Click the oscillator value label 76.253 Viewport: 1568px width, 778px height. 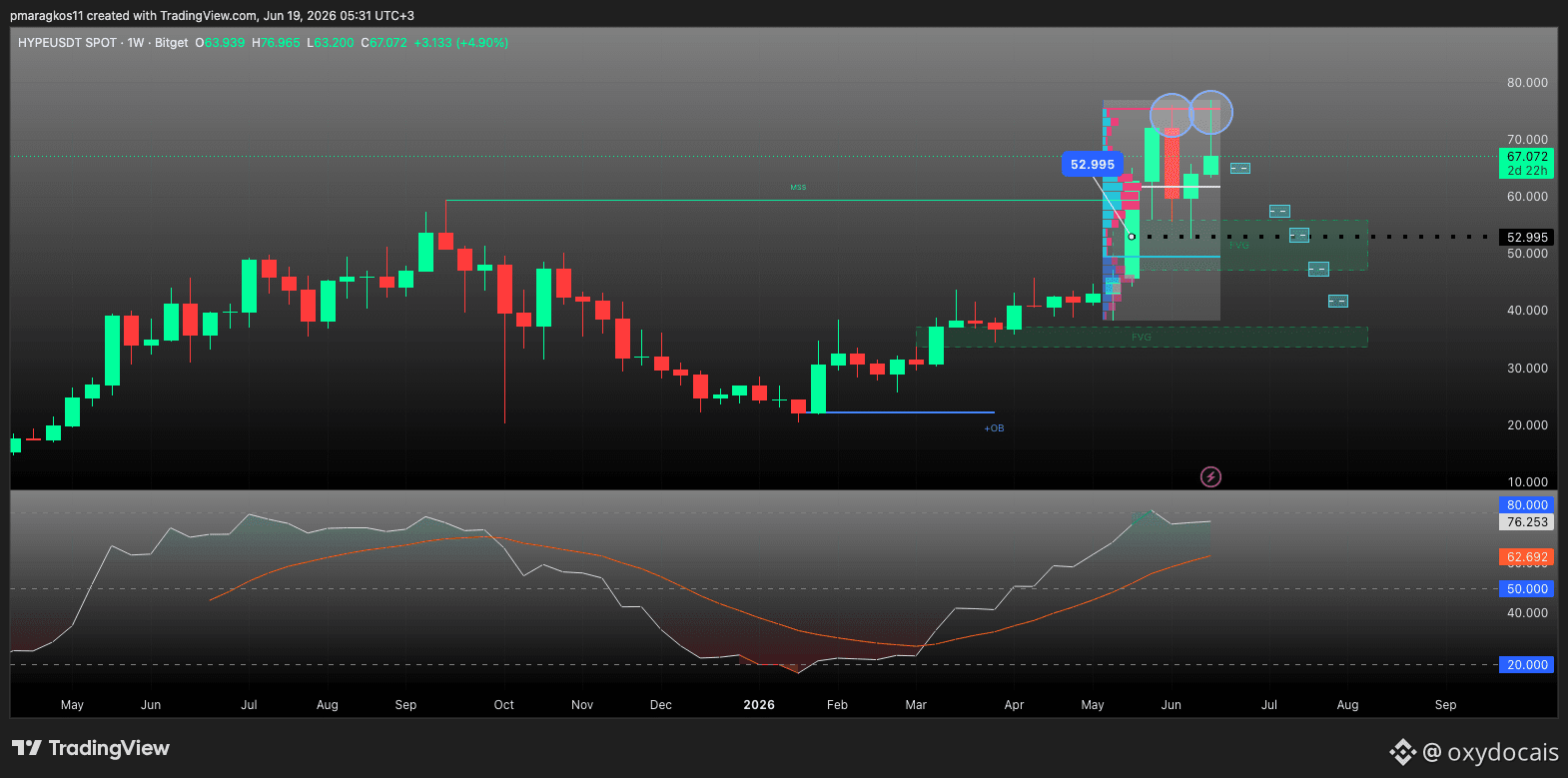click(x=1527, y=522)
